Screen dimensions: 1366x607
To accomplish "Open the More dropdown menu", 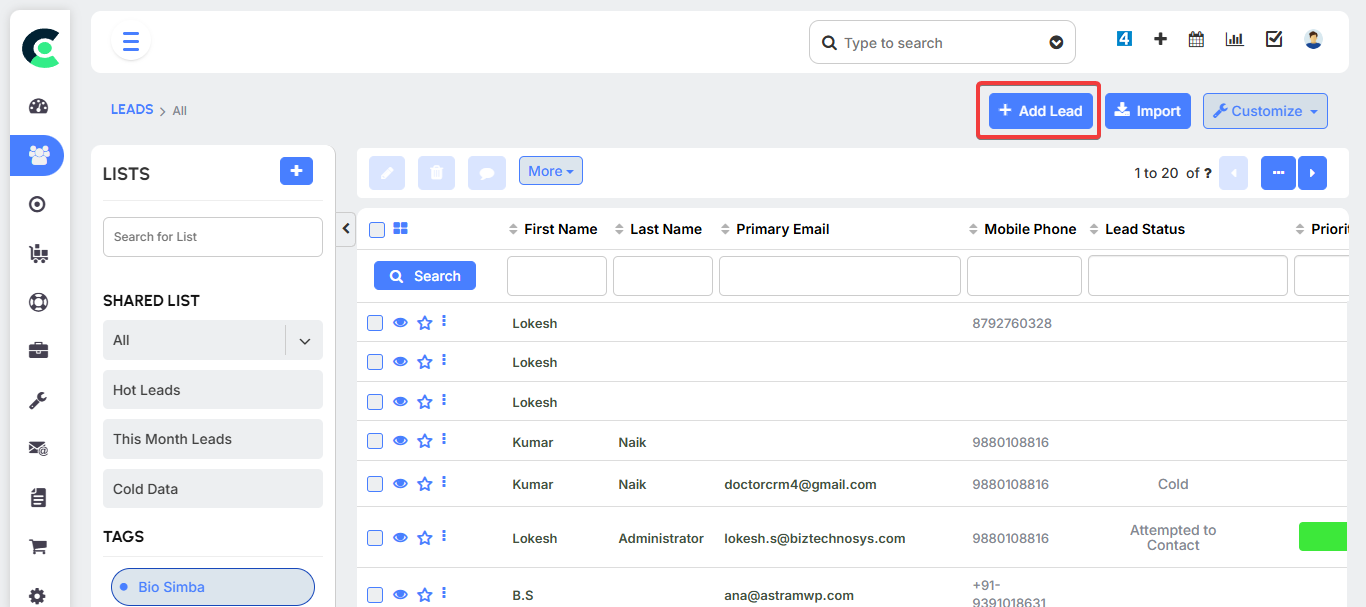I will (550, 171).
